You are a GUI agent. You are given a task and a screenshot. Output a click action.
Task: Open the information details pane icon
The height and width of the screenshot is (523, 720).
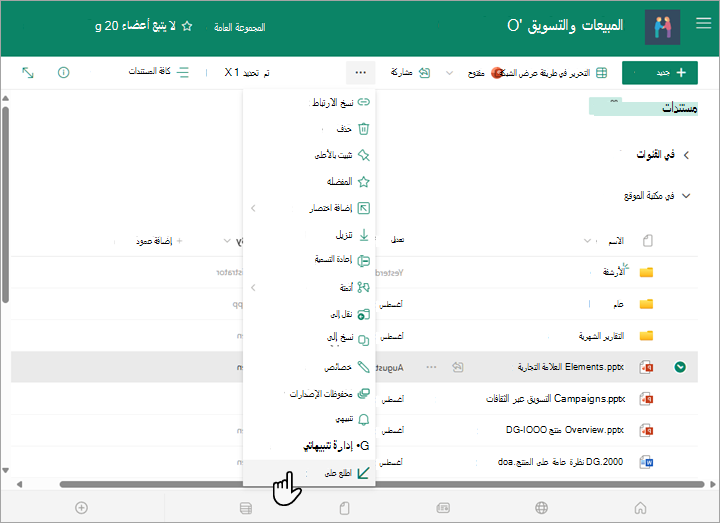[63, 73]
